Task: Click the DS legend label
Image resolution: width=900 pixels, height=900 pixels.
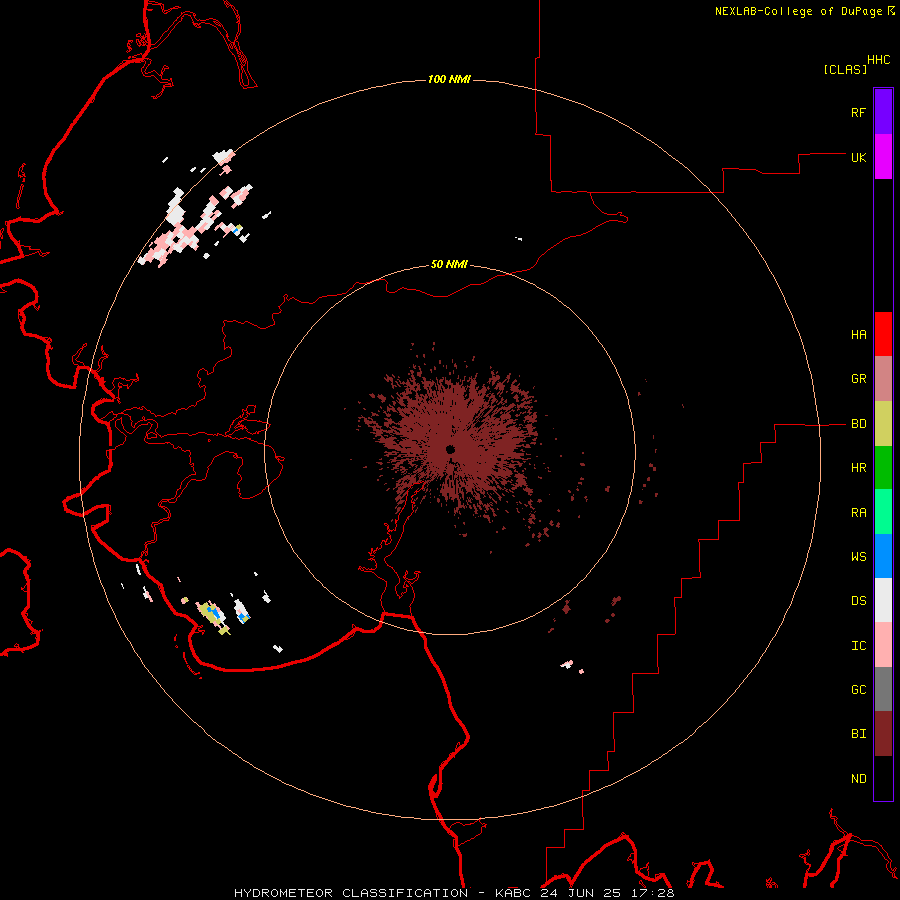Action: [858, 601]
